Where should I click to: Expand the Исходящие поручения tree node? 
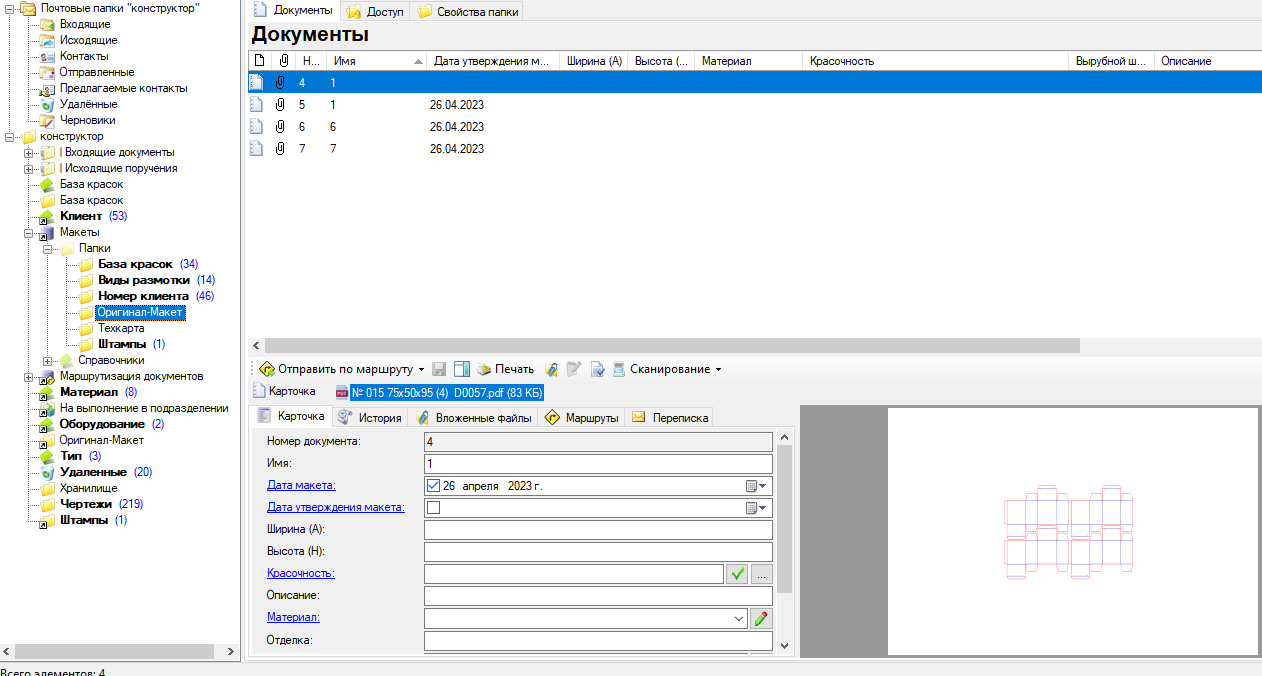tap(29, 168)
